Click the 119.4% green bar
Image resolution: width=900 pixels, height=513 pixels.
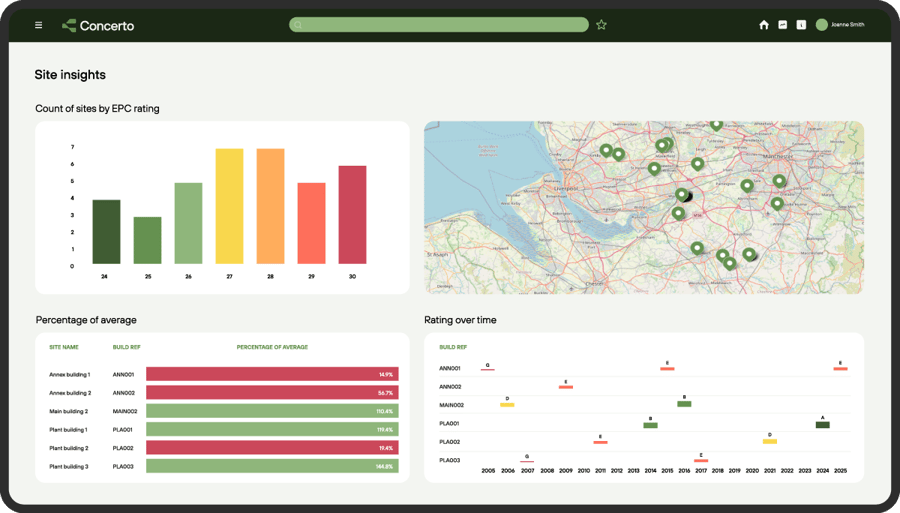pyautogui.click(x=272, y=429)
